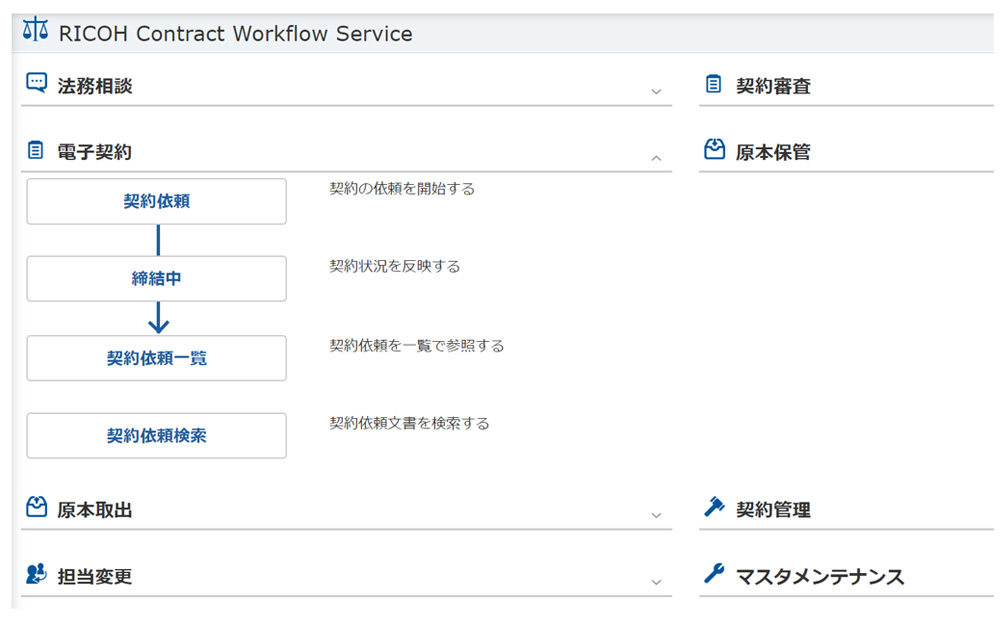This screenshot has width=1008, height=621.
Task: Click the speech bubble icon for 法務相談
Action: (x=36, y=84)
